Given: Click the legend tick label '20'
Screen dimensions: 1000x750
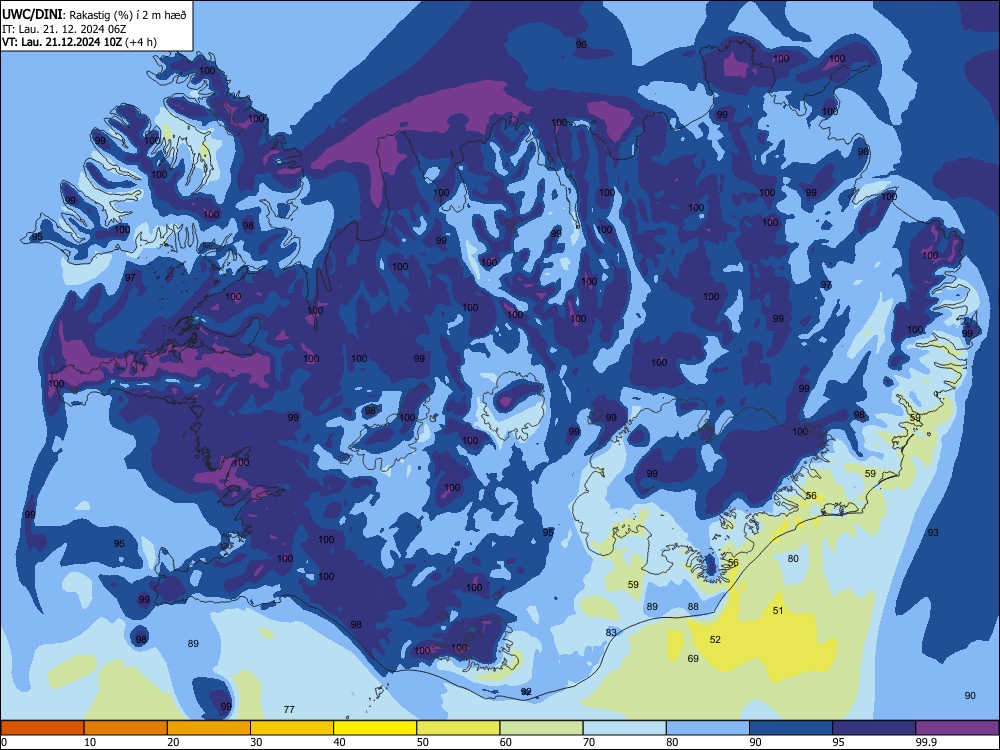Looking at the screenshot, I should 173,742.
